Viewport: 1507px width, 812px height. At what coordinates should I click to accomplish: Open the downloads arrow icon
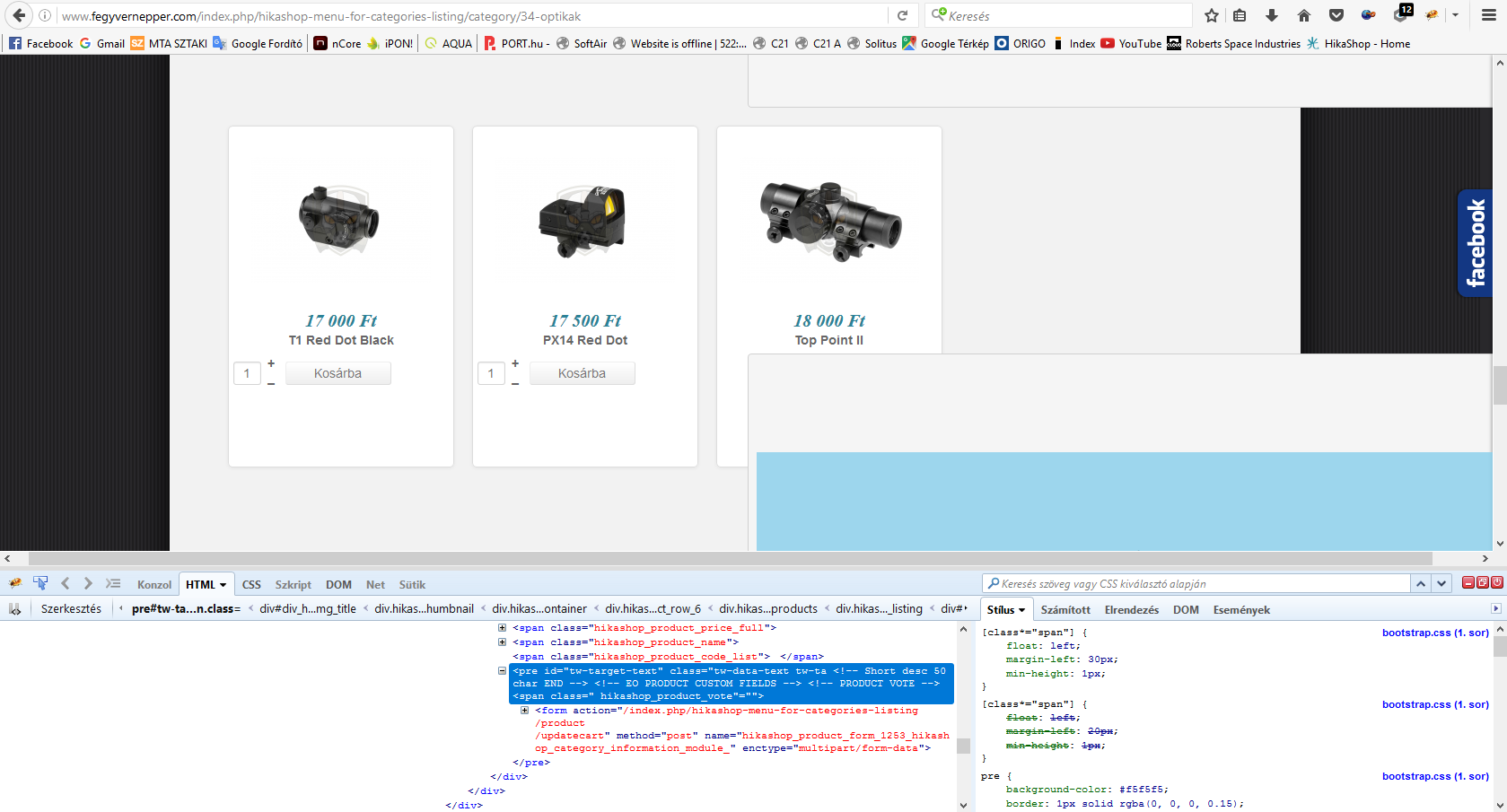[1272, 15]
